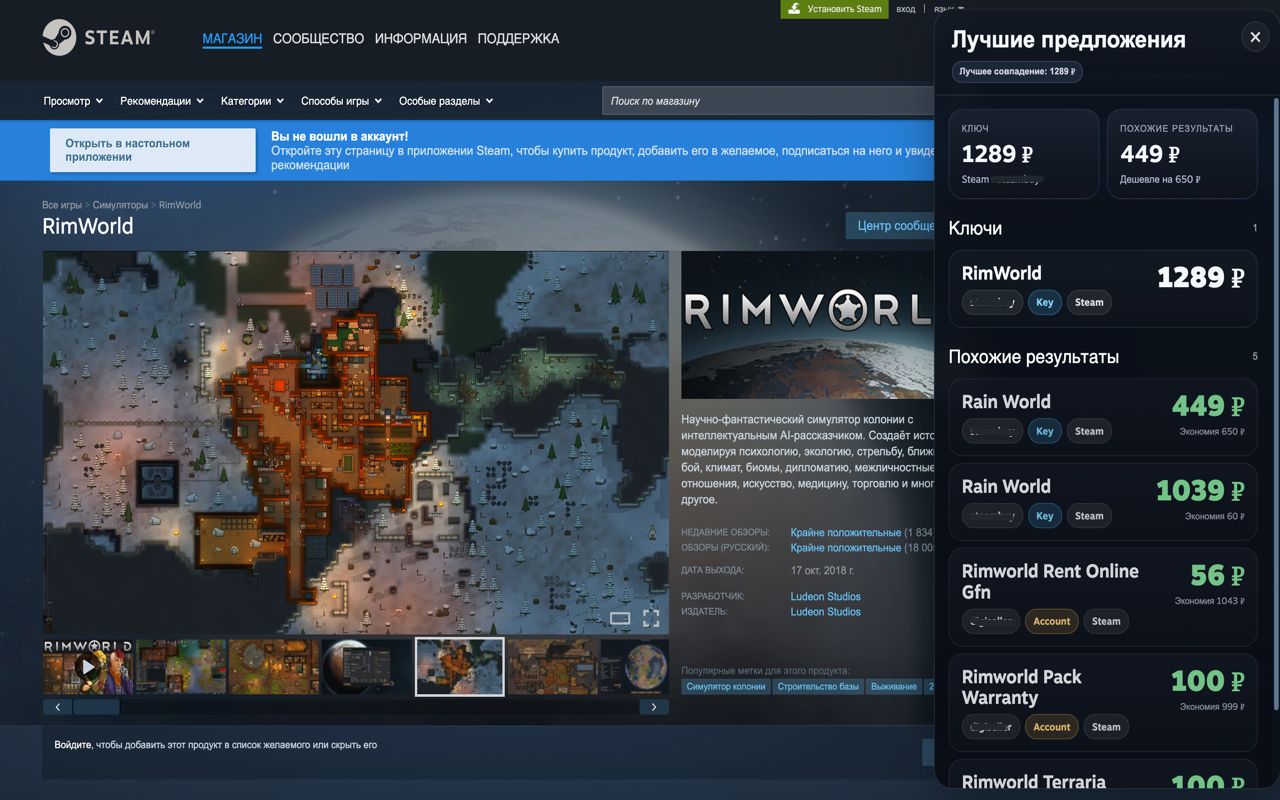Click the developer Ludeon Studios link

coord(826,597)
